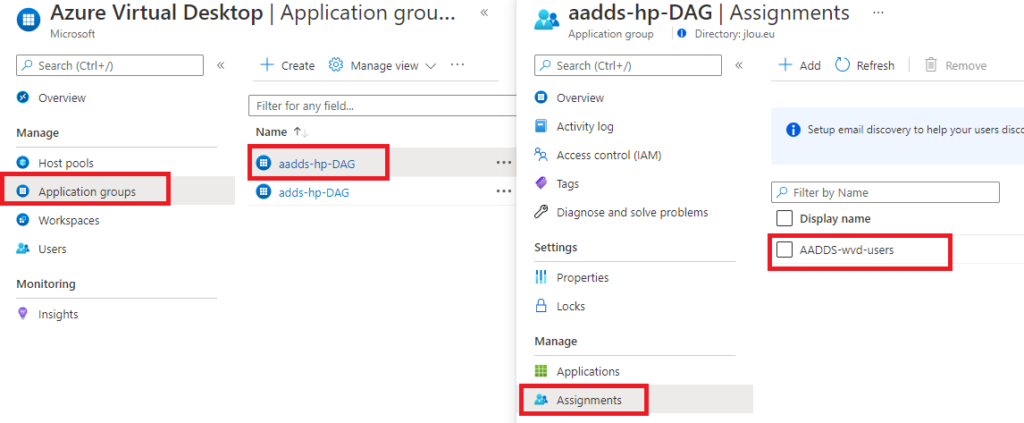Open more toolbar options next to Manage view
Screen dimensions: 1024x423
tap(457, 65)
